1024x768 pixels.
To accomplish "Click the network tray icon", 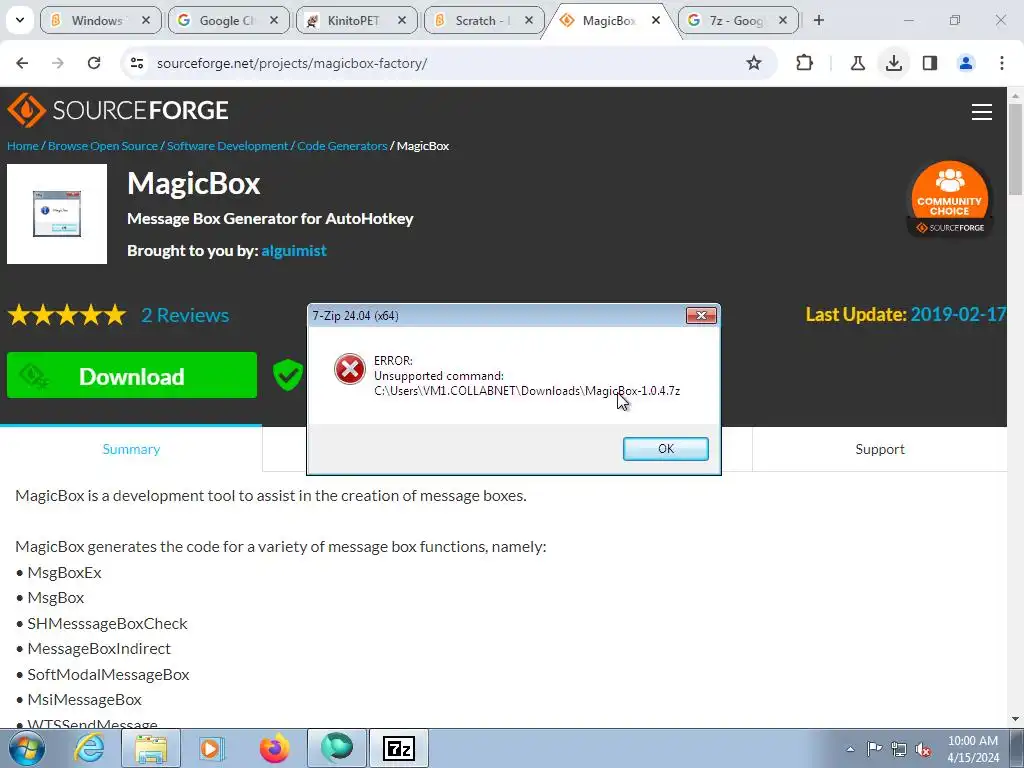I will pos(899,749).
